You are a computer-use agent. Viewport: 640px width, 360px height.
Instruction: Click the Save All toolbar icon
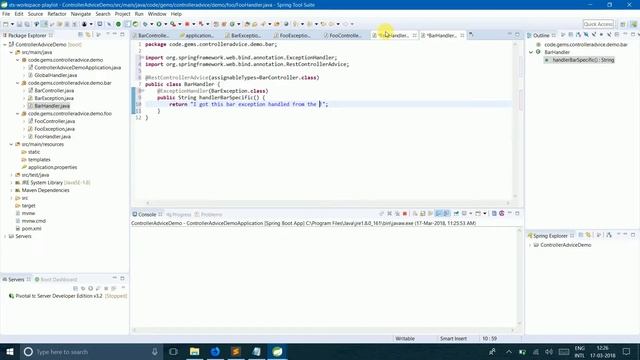tap(27, 24)
